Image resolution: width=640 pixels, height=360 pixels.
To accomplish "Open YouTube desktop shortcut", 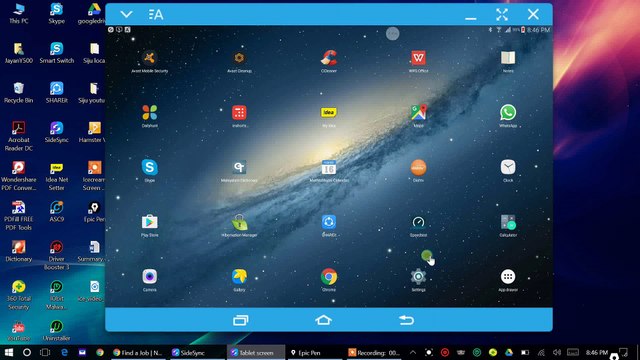I will (18, 331).
